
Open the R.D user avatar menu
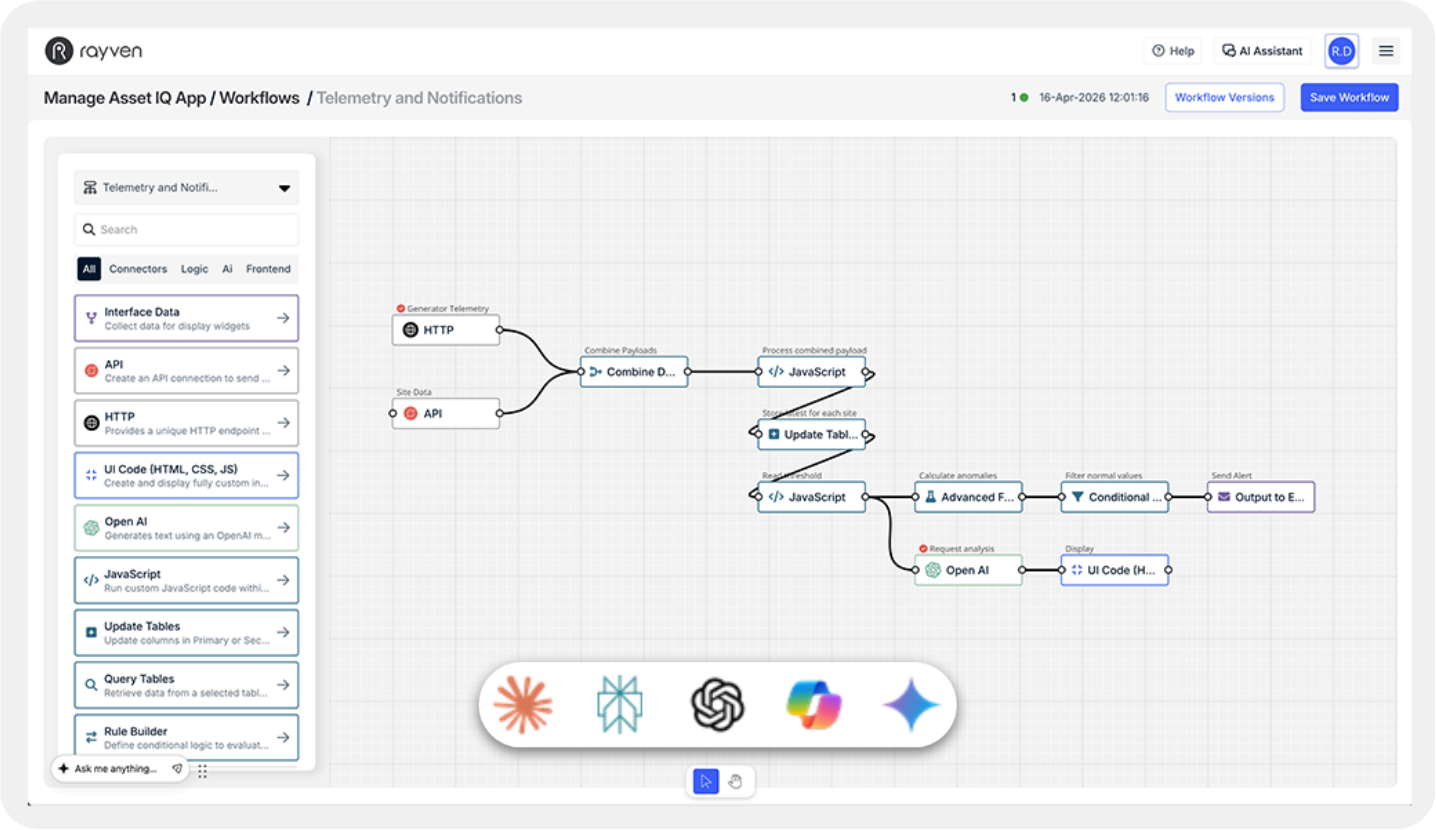coord(1341,51)
